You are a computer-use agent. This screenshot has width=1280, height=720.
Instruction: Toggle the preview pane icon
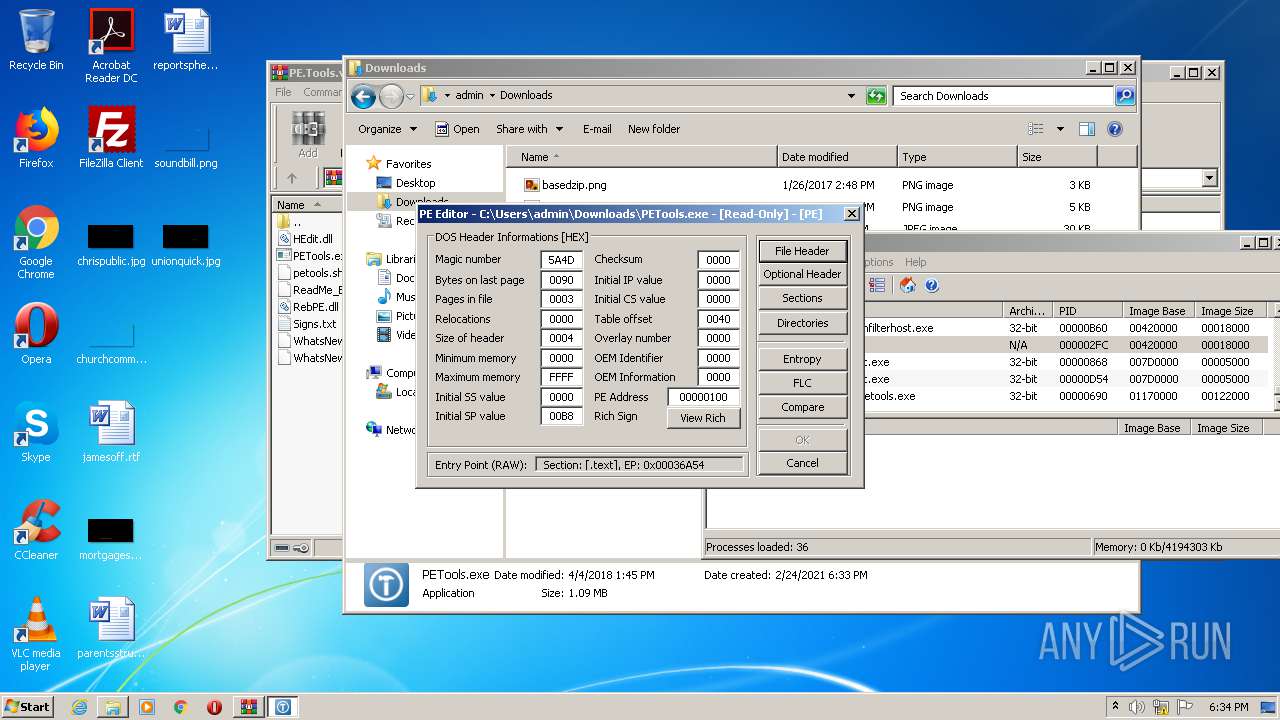coord(1087,129)
